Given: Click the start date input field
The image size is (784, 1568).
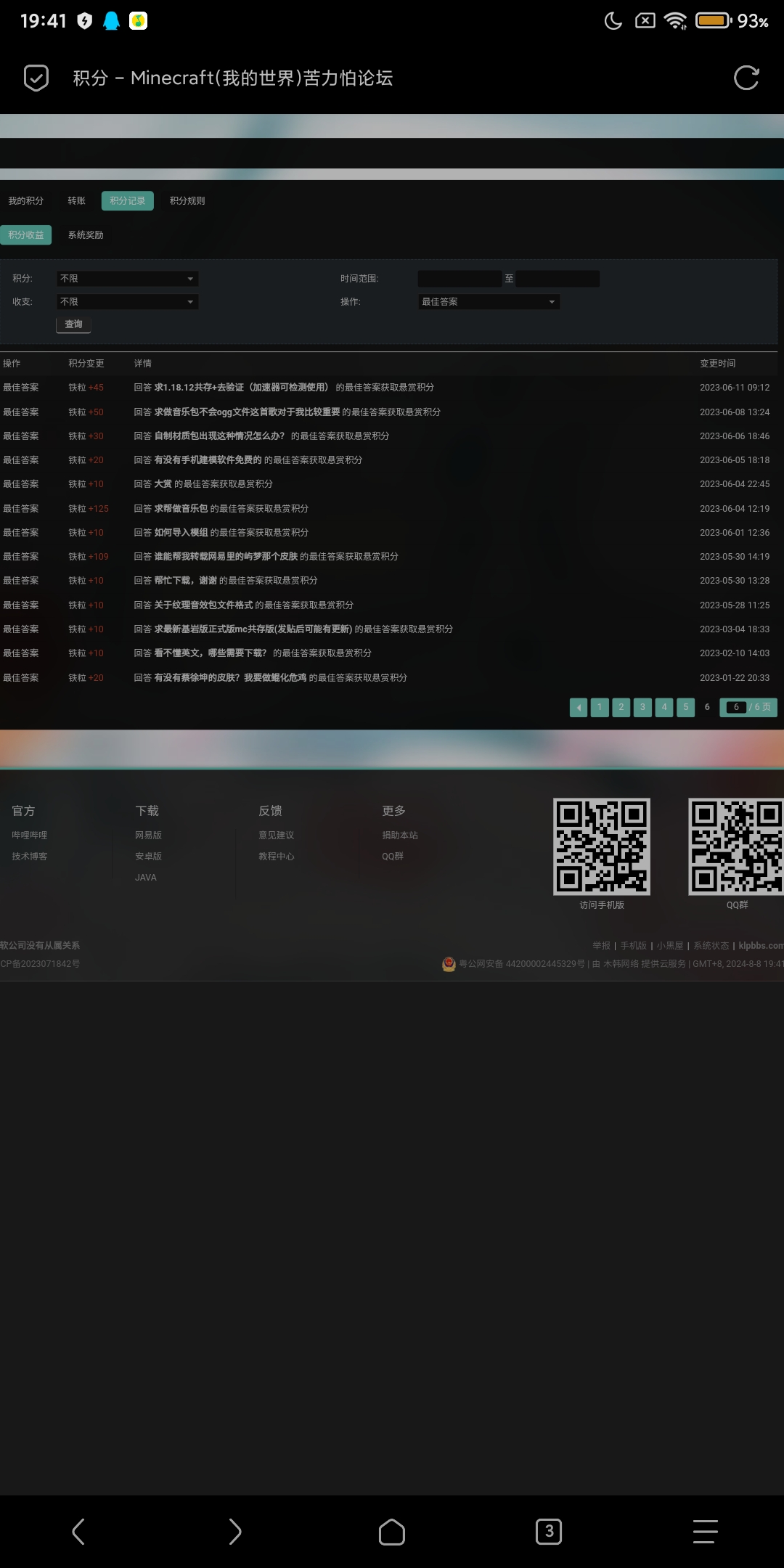Looking at the screenshot, I should [460, 279].
